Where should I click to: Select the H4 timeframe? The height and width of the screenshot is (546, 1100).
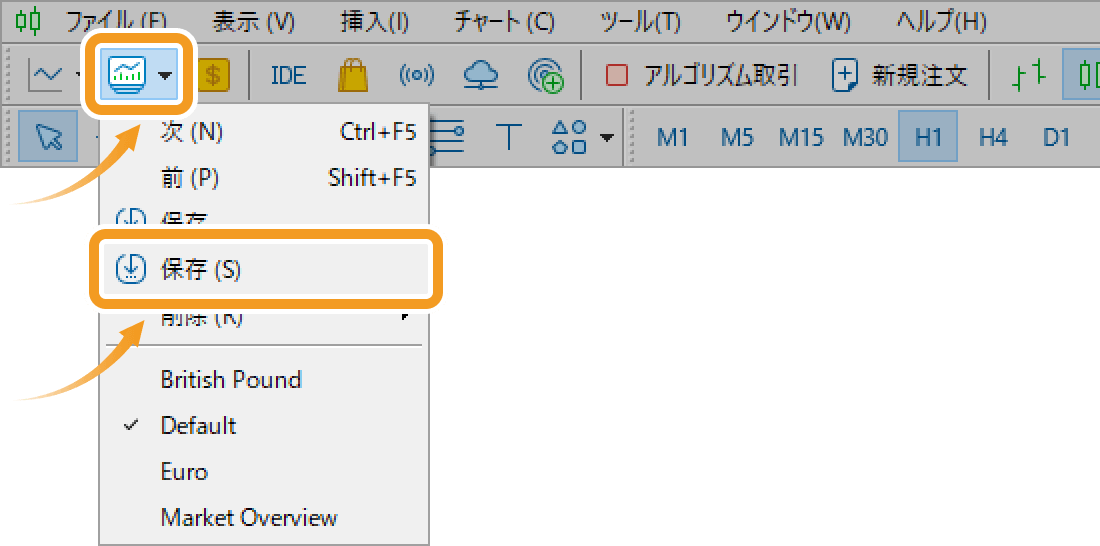[x=993, y=136]
